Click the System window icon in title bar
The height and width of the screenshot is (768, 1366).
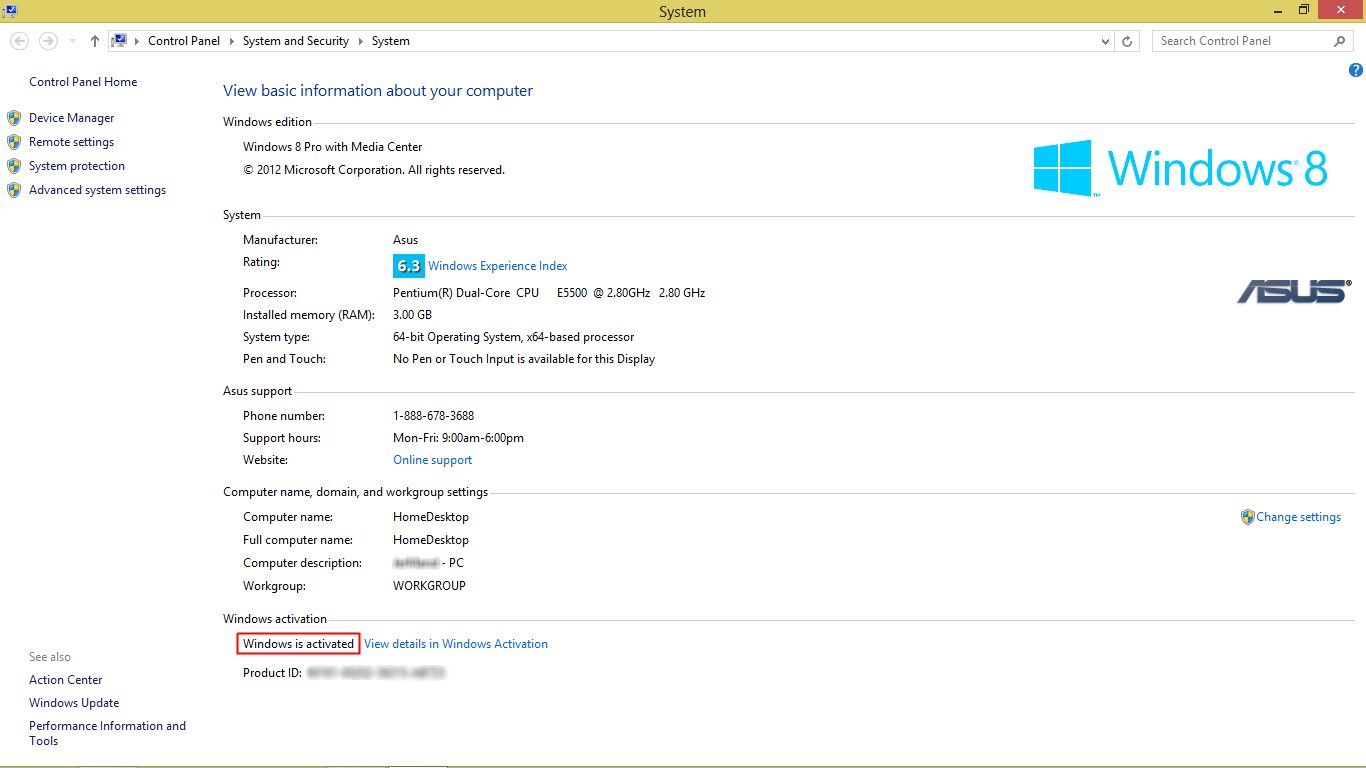tap(9, 10)
